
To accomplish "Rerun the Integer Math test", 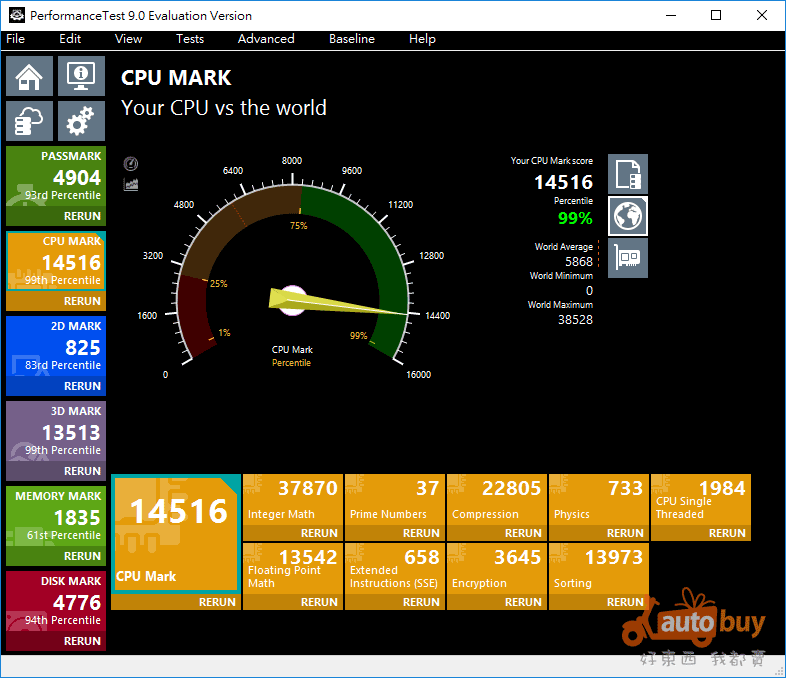I will tap(293, 533).
